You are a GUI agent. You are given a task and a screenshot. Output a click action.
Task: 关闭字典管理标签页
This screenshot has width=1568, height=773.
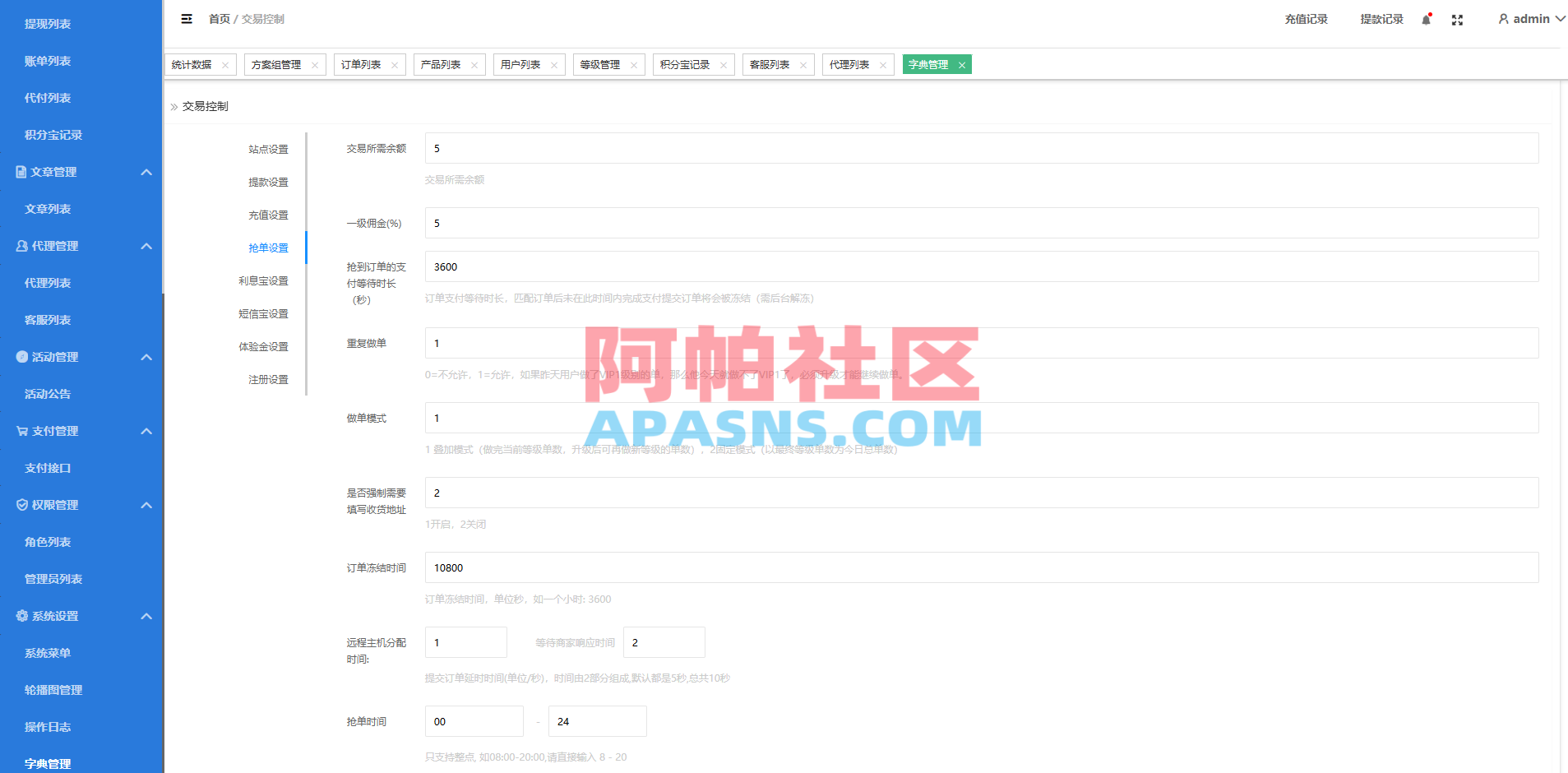pos(962,64)
